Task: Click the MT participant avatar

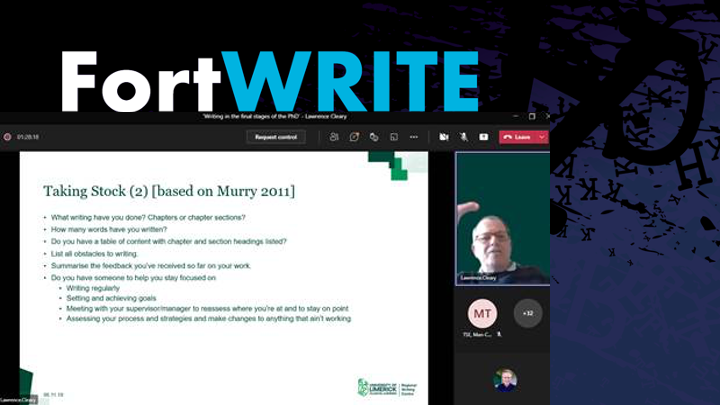Action: [482, 314]
